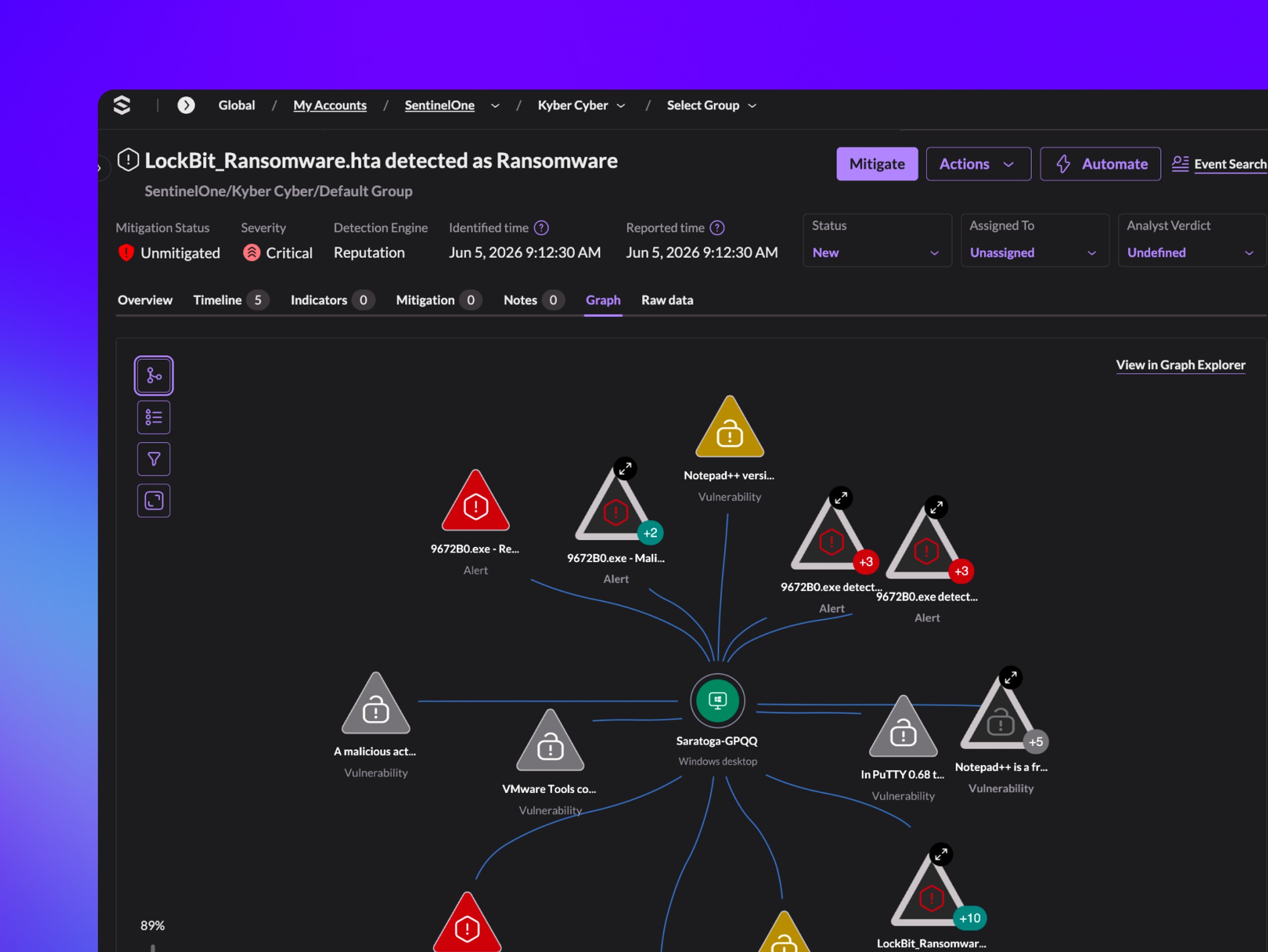Click View in Graph Explorer link
This screenshot has width=1268, height=952.
(x=1181, y=365)
